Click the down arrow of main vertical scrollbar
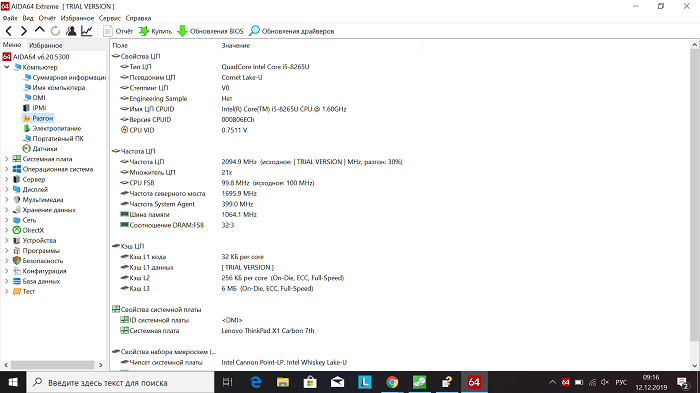The height and width of the screenshot is (393, 700). click(695, 366)
